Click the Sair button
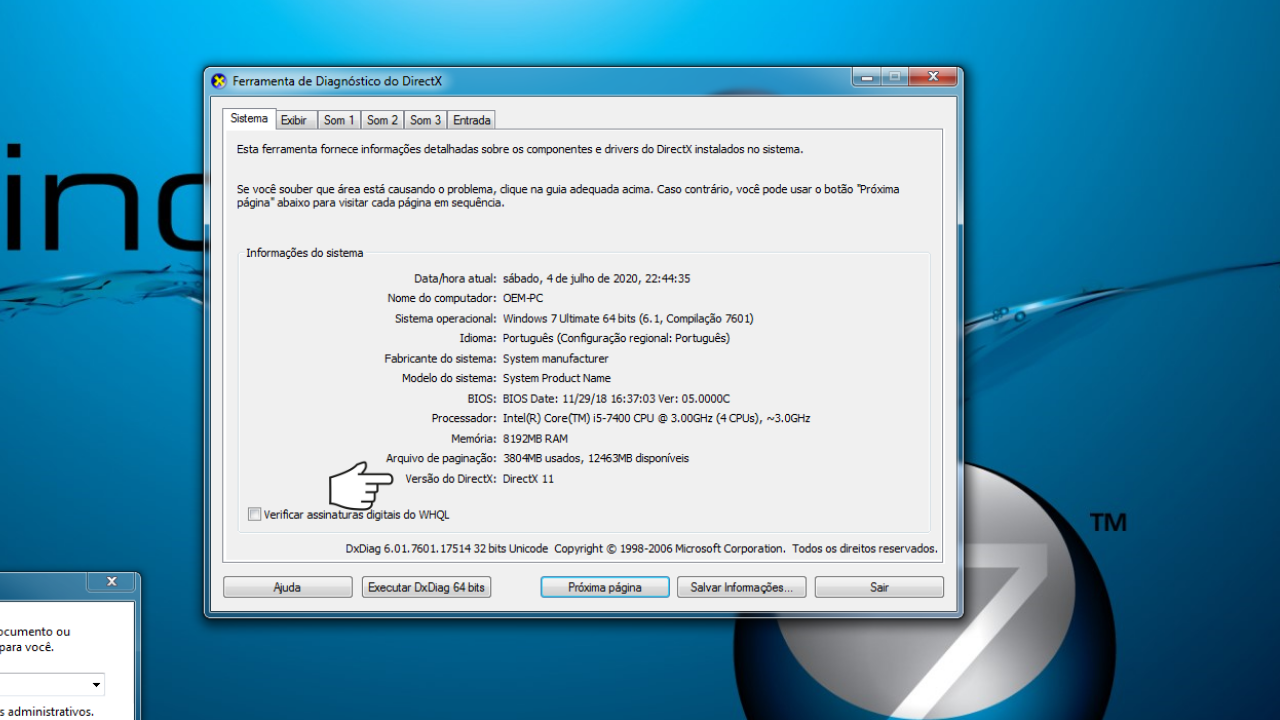The image size is (1280, 720). (879, 587)
